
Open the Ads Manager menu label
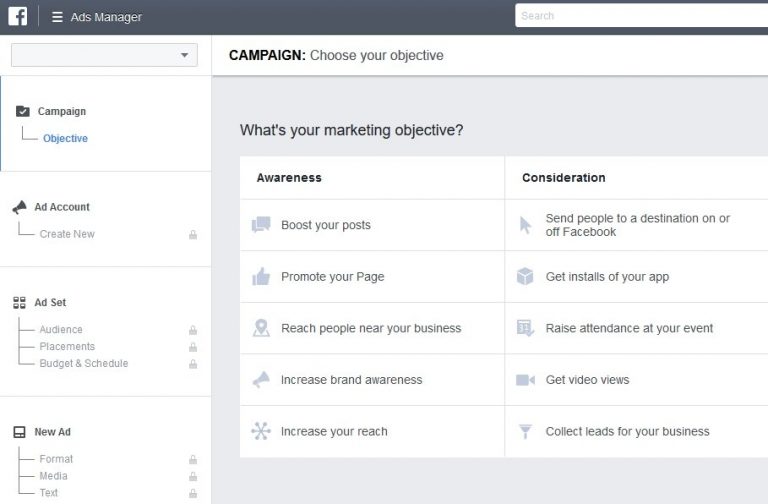tap(106, 17)
